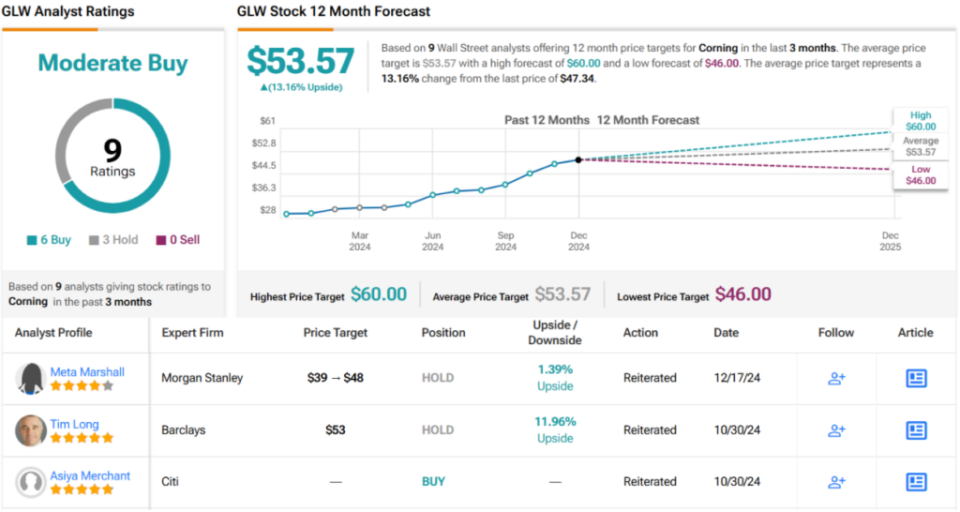960x512 pixels.
Task: Click the 13.16% Upside indicator
Action: pyautogui.click(x=301, y=87)
